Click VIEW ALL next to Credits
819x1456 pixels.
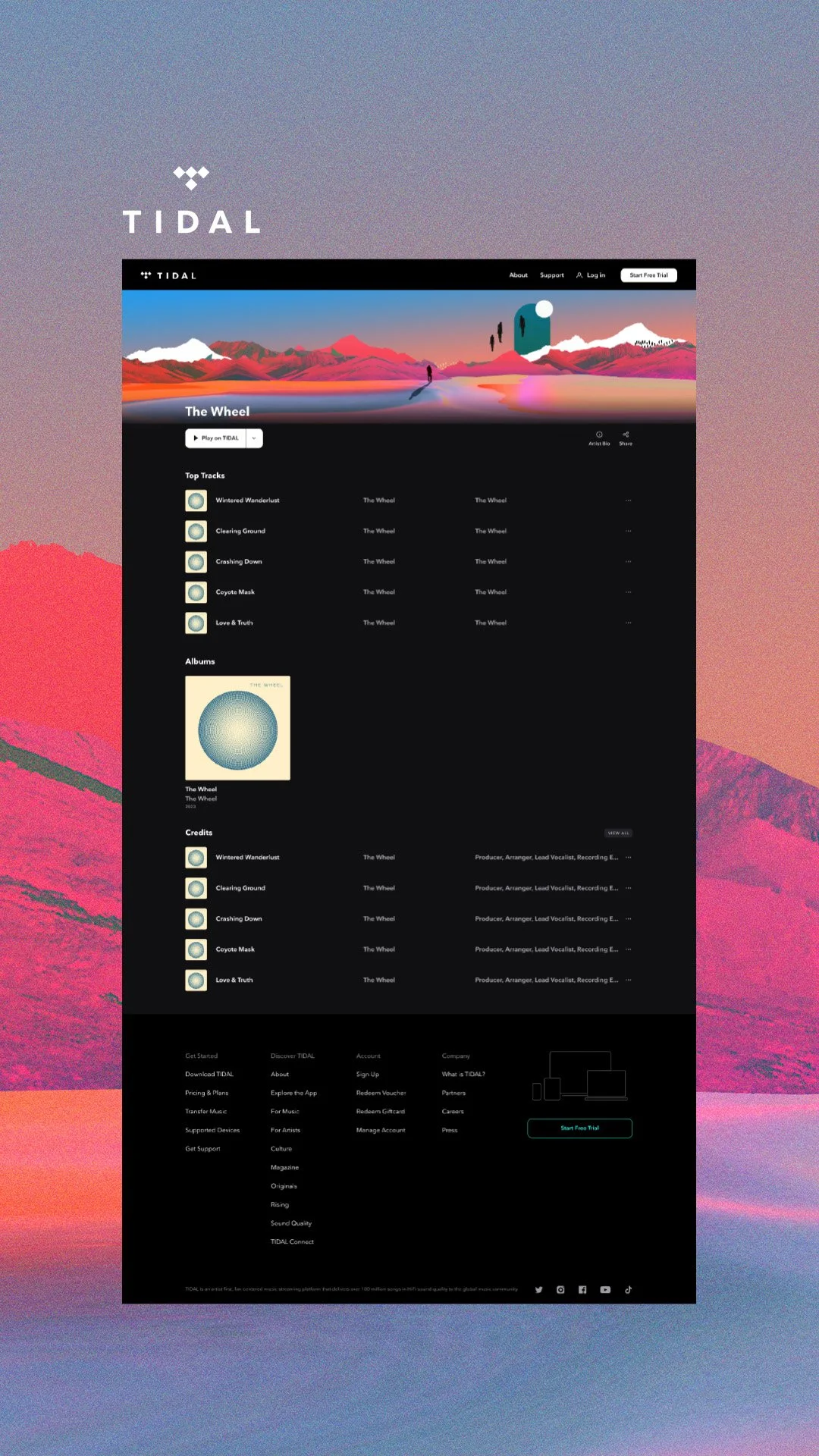(619, 833)
